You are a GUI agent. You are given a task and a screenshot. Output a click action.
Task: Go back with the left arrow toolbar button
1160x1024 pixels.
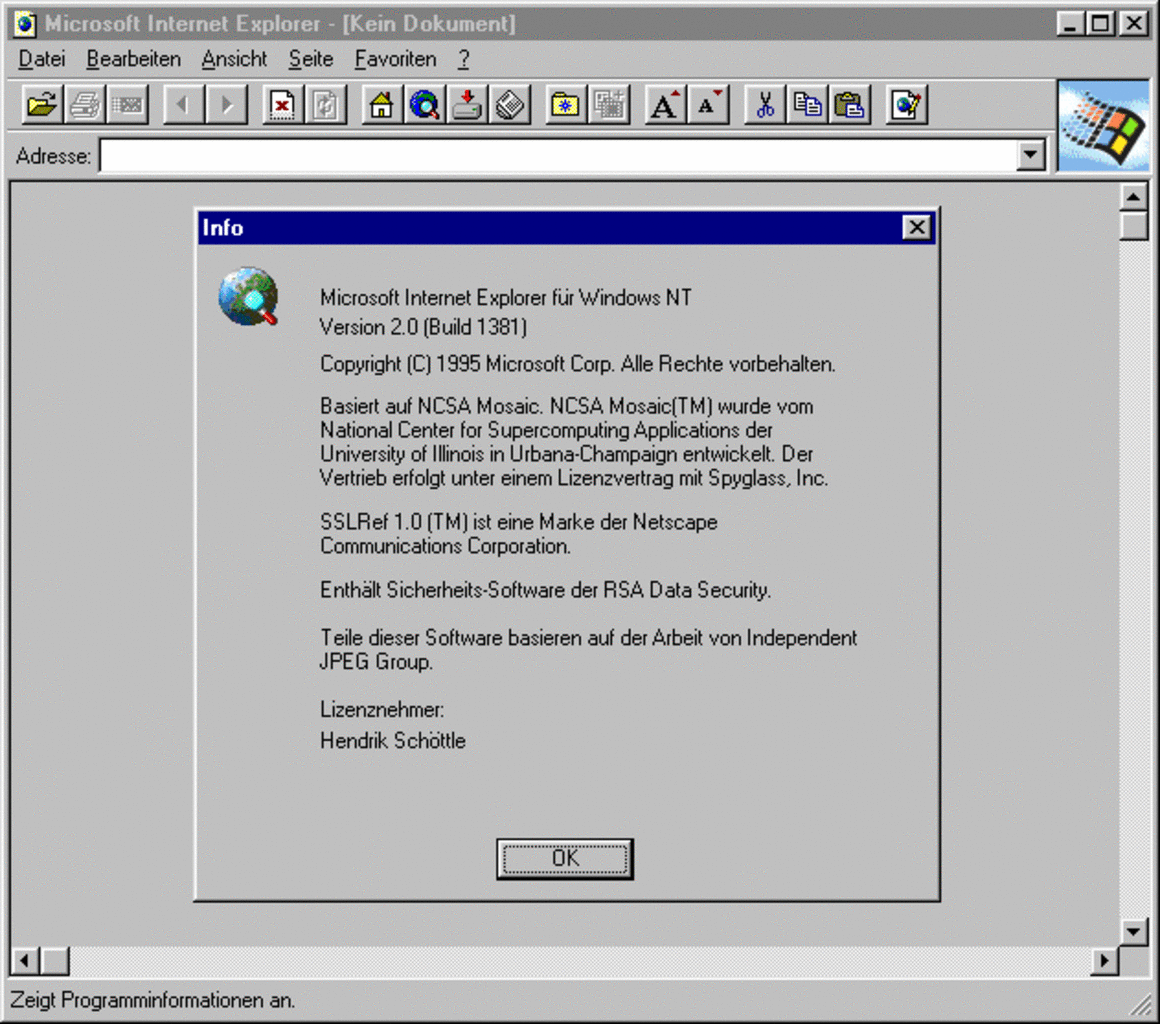pyautogui.click(x=183, y=105)
